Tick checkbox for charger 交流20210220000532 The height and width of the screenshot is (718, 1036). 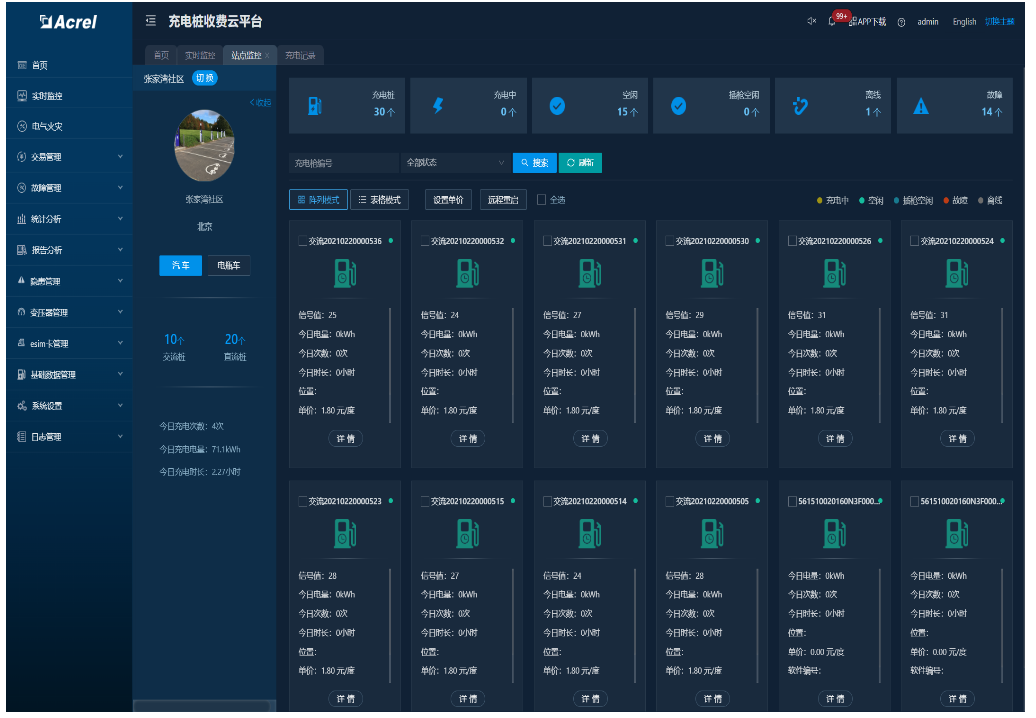[x=425, y=241]
